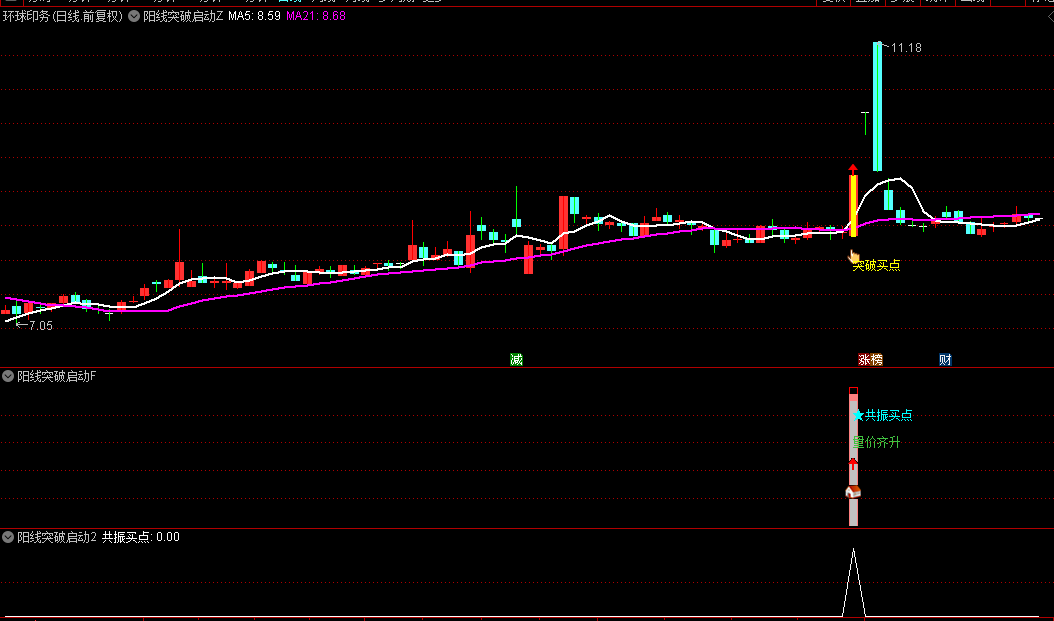Click the 减 information marker icon
The width and height of the screenshot is (1054, 621).
point(516,360)
